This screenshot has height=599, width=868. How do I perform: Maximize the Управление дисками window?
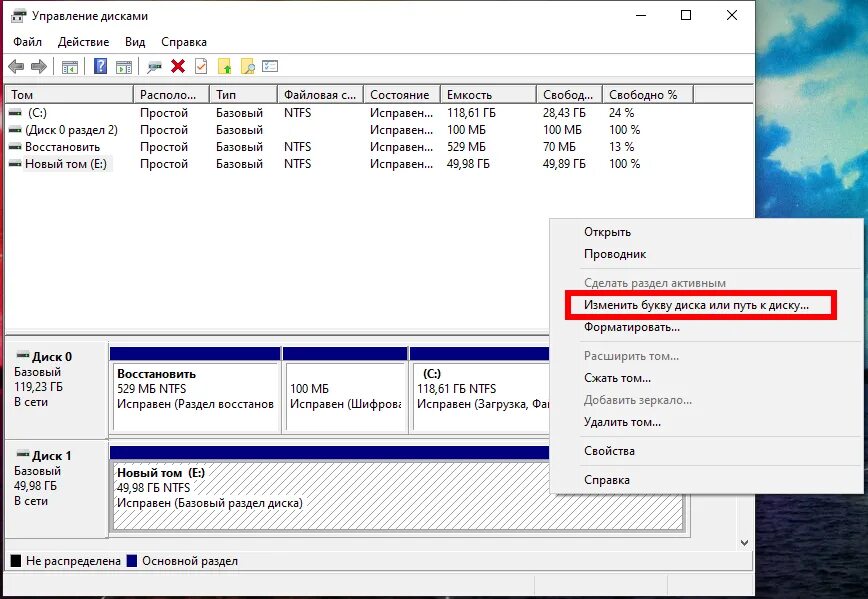pos(686,16)
